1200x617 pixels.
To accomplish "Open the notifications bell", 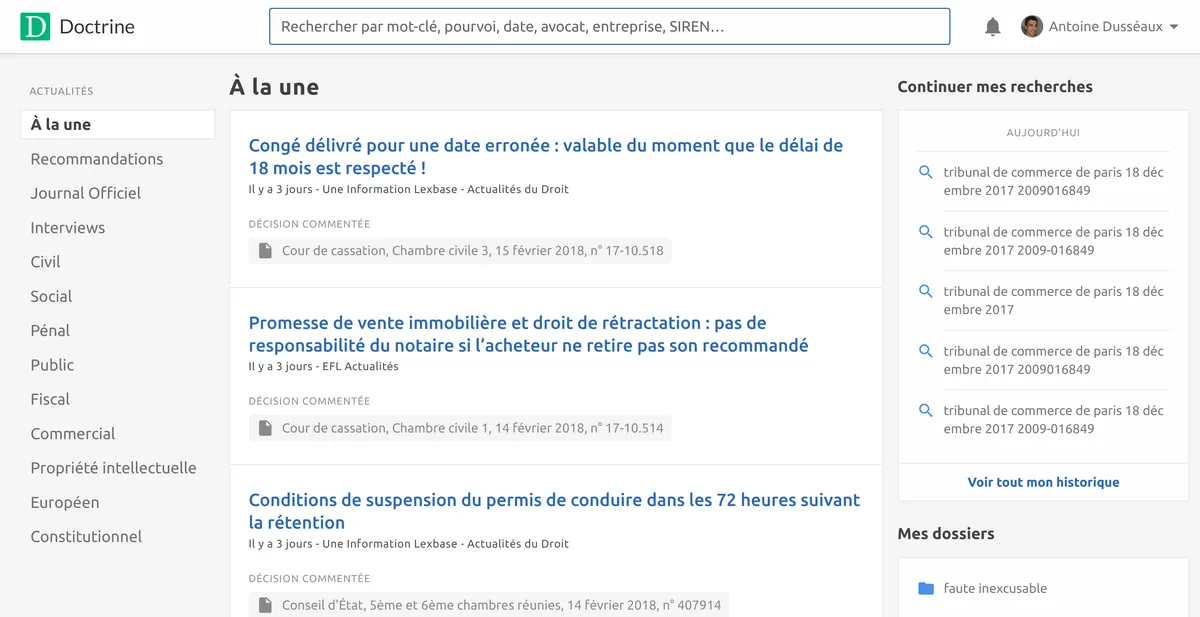I will (x=993, y=26).
